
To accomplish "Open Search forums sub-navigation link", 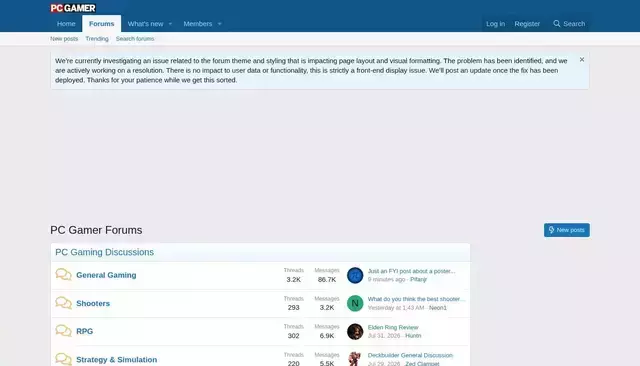I will 135,39.
